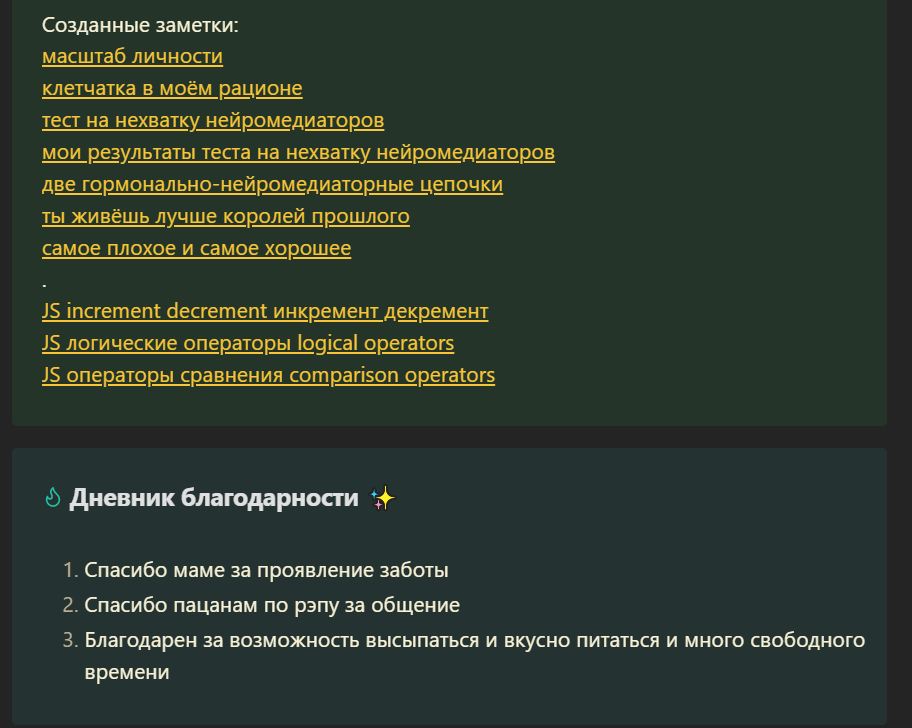Open «JS логические операторы logical operators» link

click(x=248, y=343)
